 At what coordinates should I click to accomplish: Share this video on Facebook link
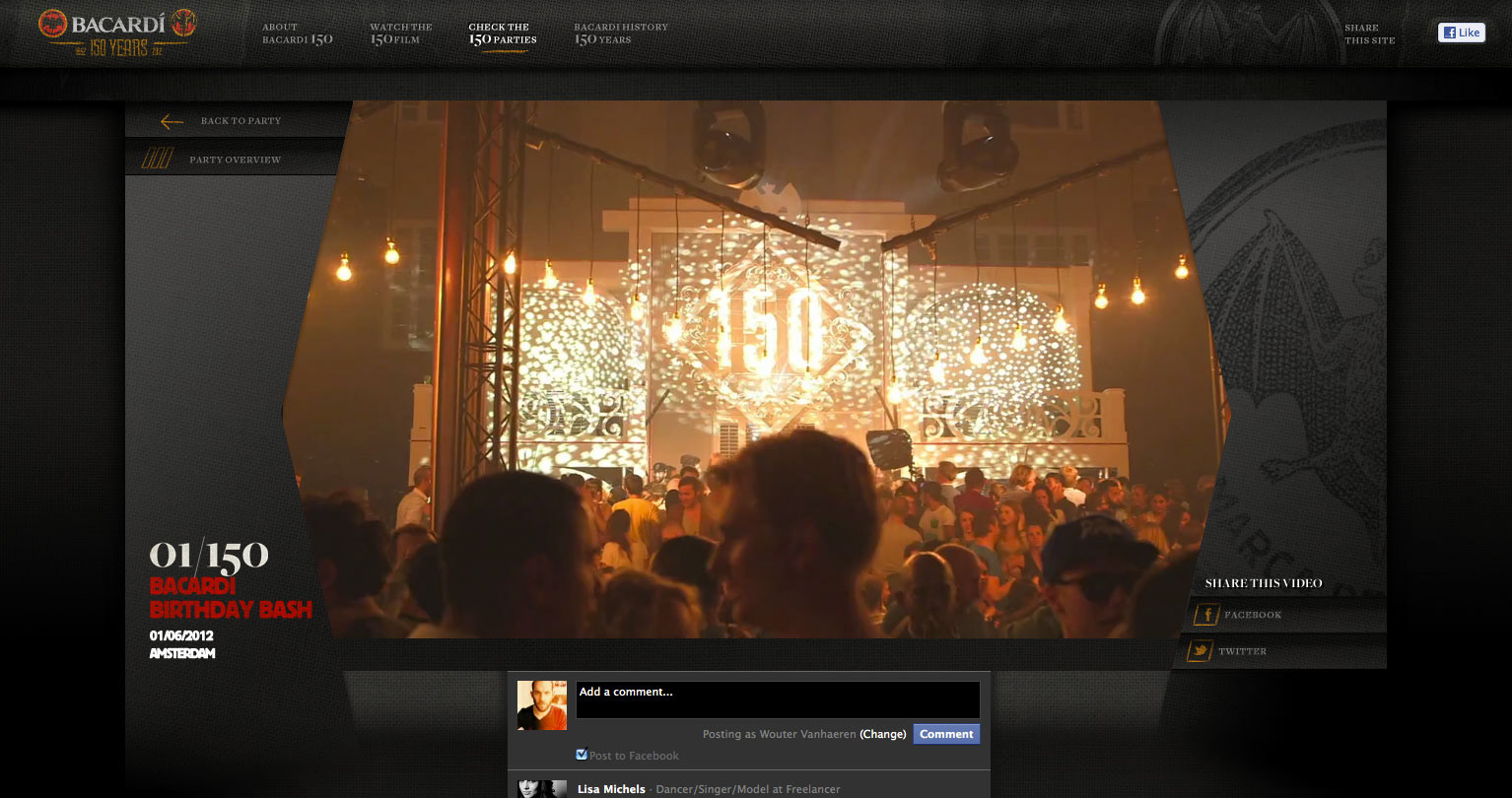[1253, 615]
